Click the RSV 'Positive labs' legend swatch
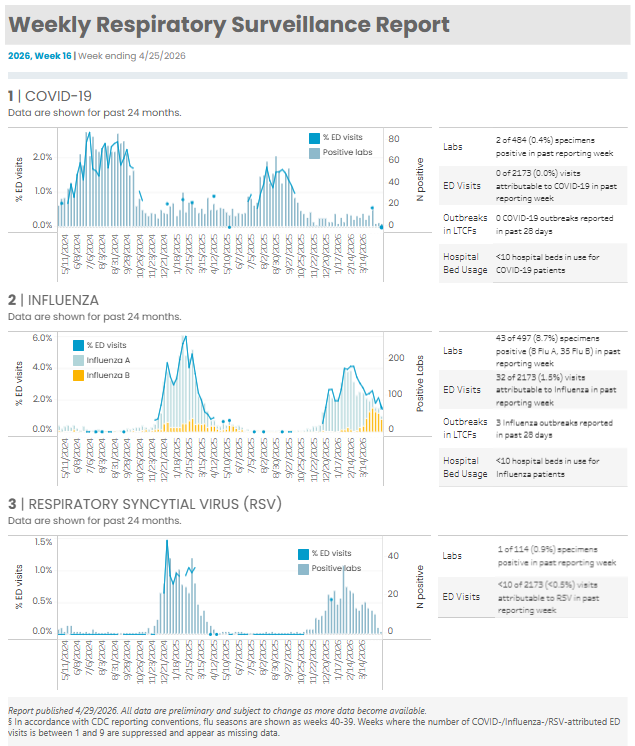Screen dimensions: 635x746 click(303, 569)
